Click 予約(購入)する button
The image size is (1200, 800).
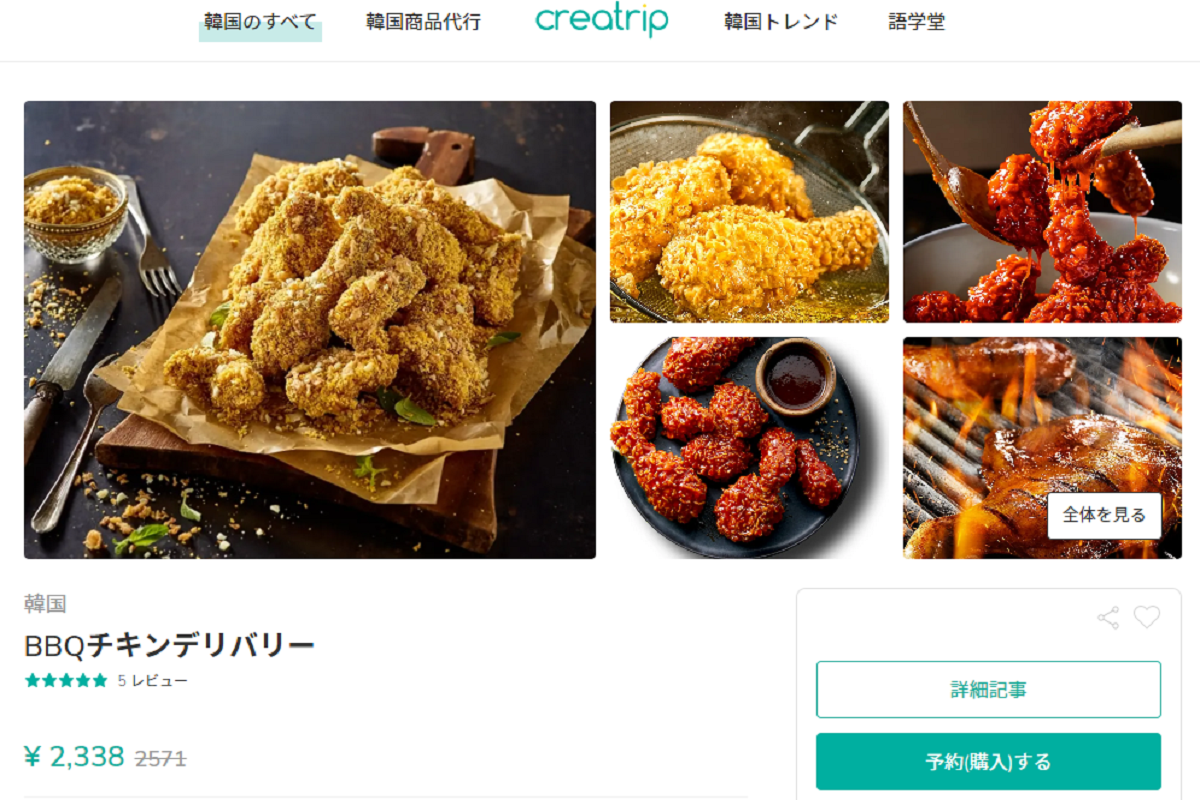pyautogui.click(x=988, y=762)
